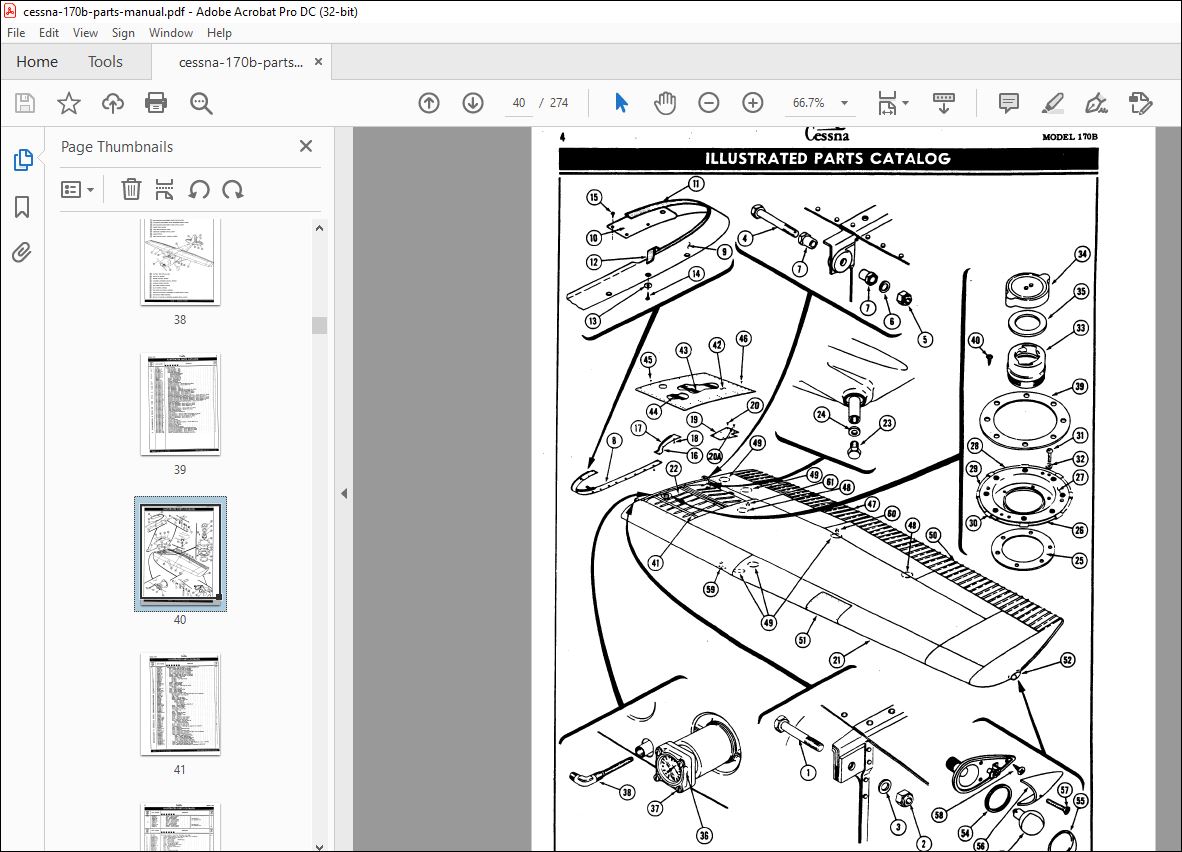The width and height of the screenshot is (1182, 852).
Task: Open the Find text magnifier tool
Action: click(201, 103)
